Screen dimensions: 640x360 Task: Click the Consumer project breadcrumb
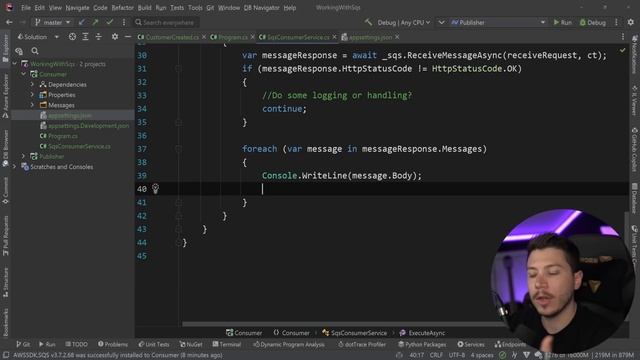point(244,333)
